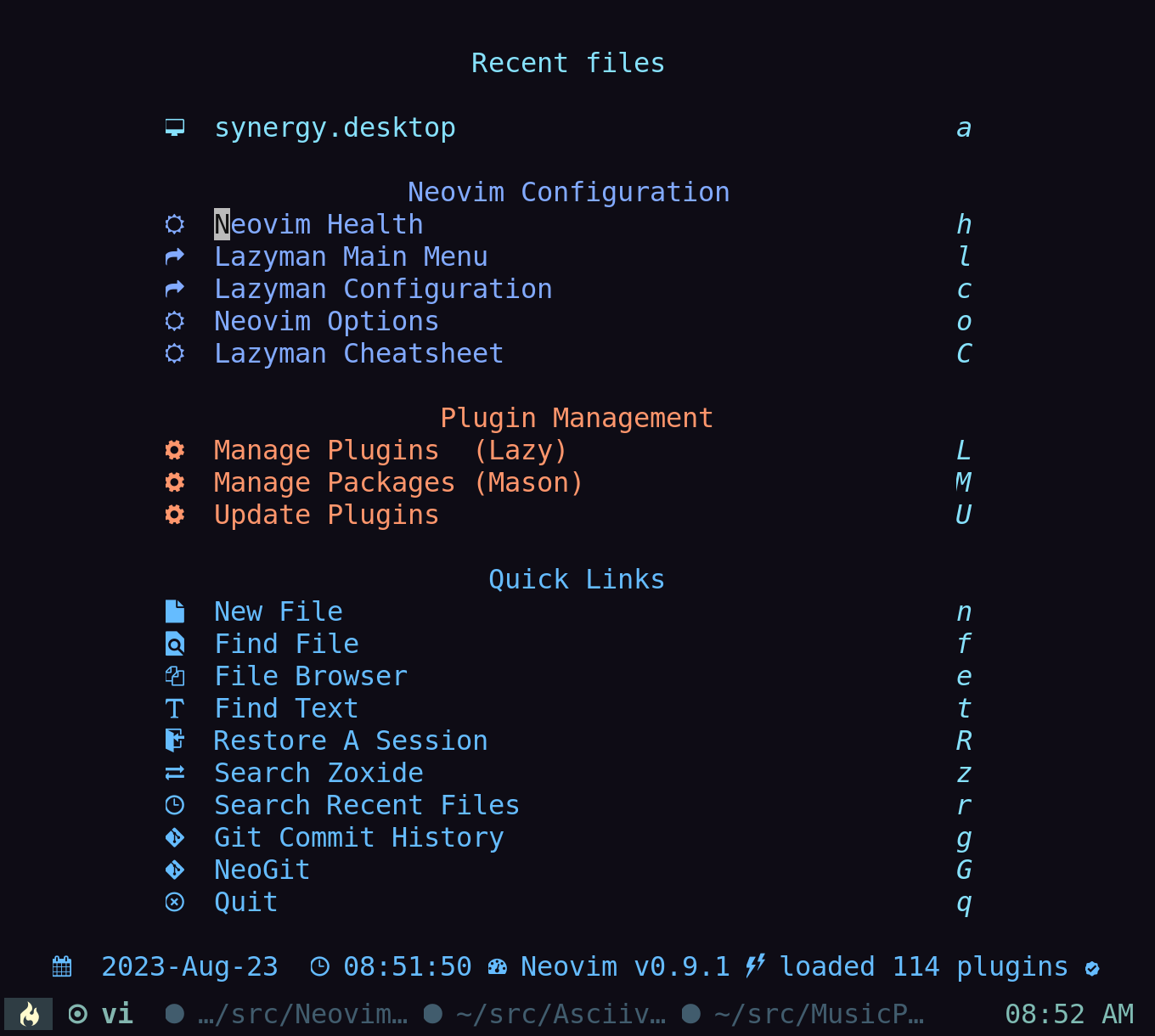
Task: Click the git icon beside NeoGit
Action: point(175,870)
